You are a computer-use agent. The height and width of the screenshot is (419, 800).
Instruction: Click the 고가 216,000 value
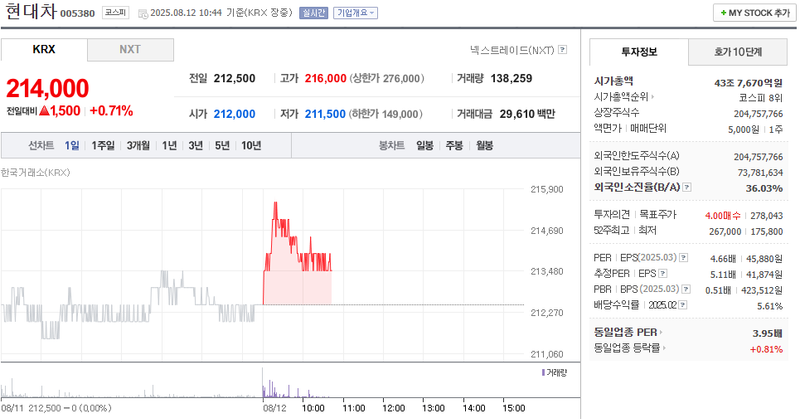(x=326, y=79)
